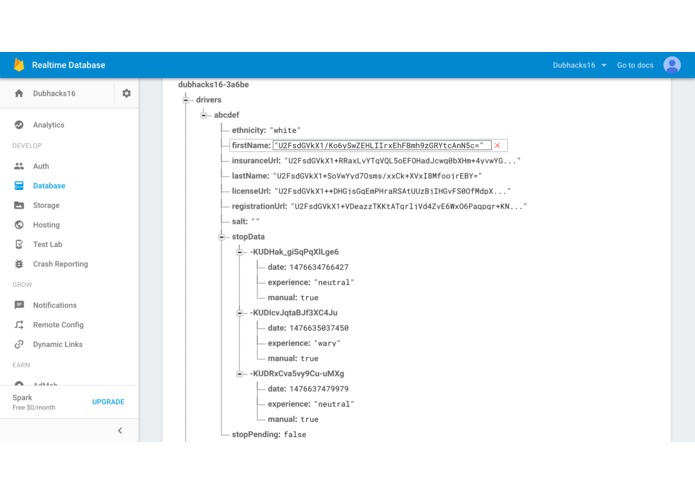Open Dynamic Links section
The width and height of the screenshot is (695, 494).
point(58,344)
